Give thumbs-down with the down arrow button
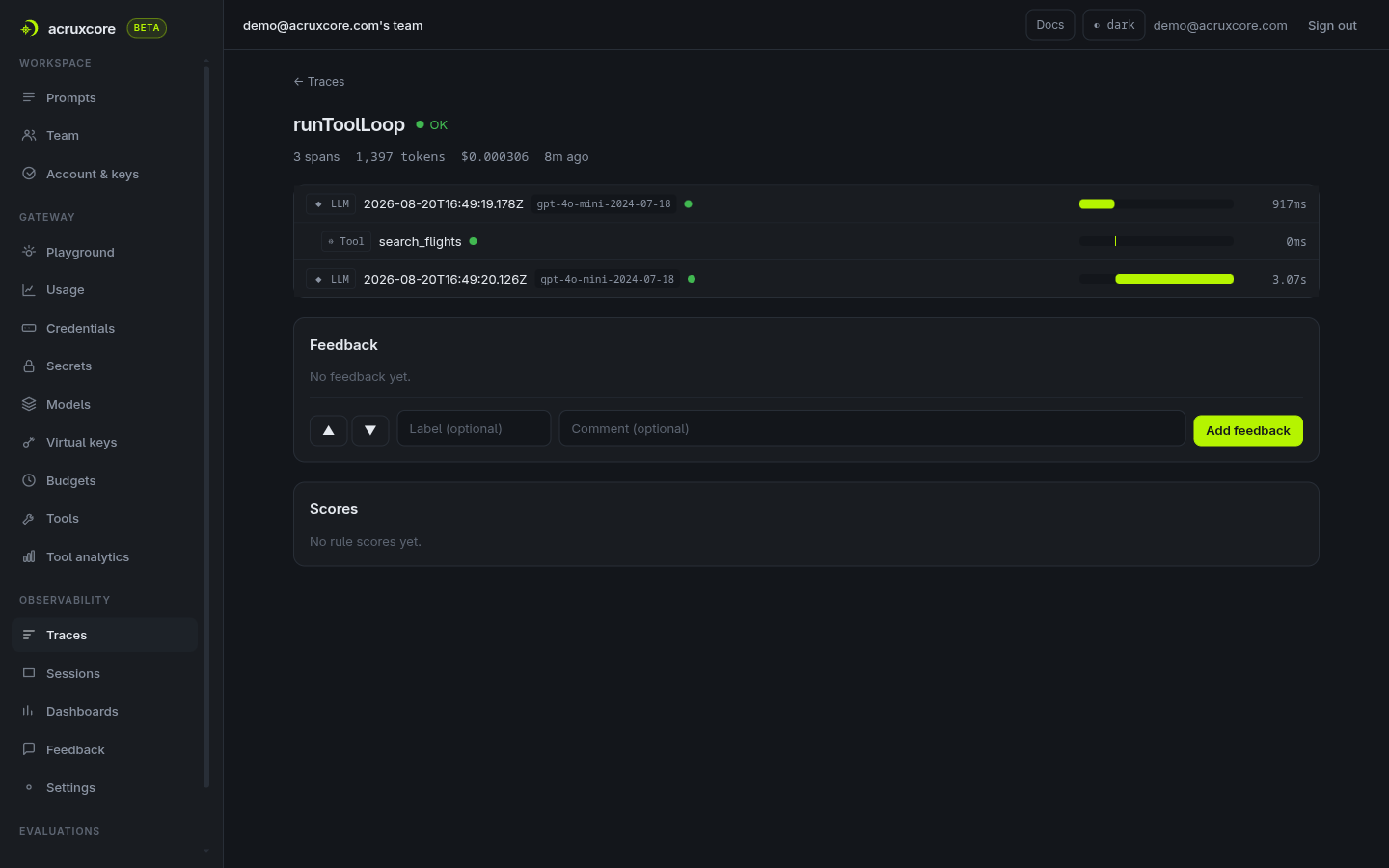 pyautogui.click(x=370, y=430)
